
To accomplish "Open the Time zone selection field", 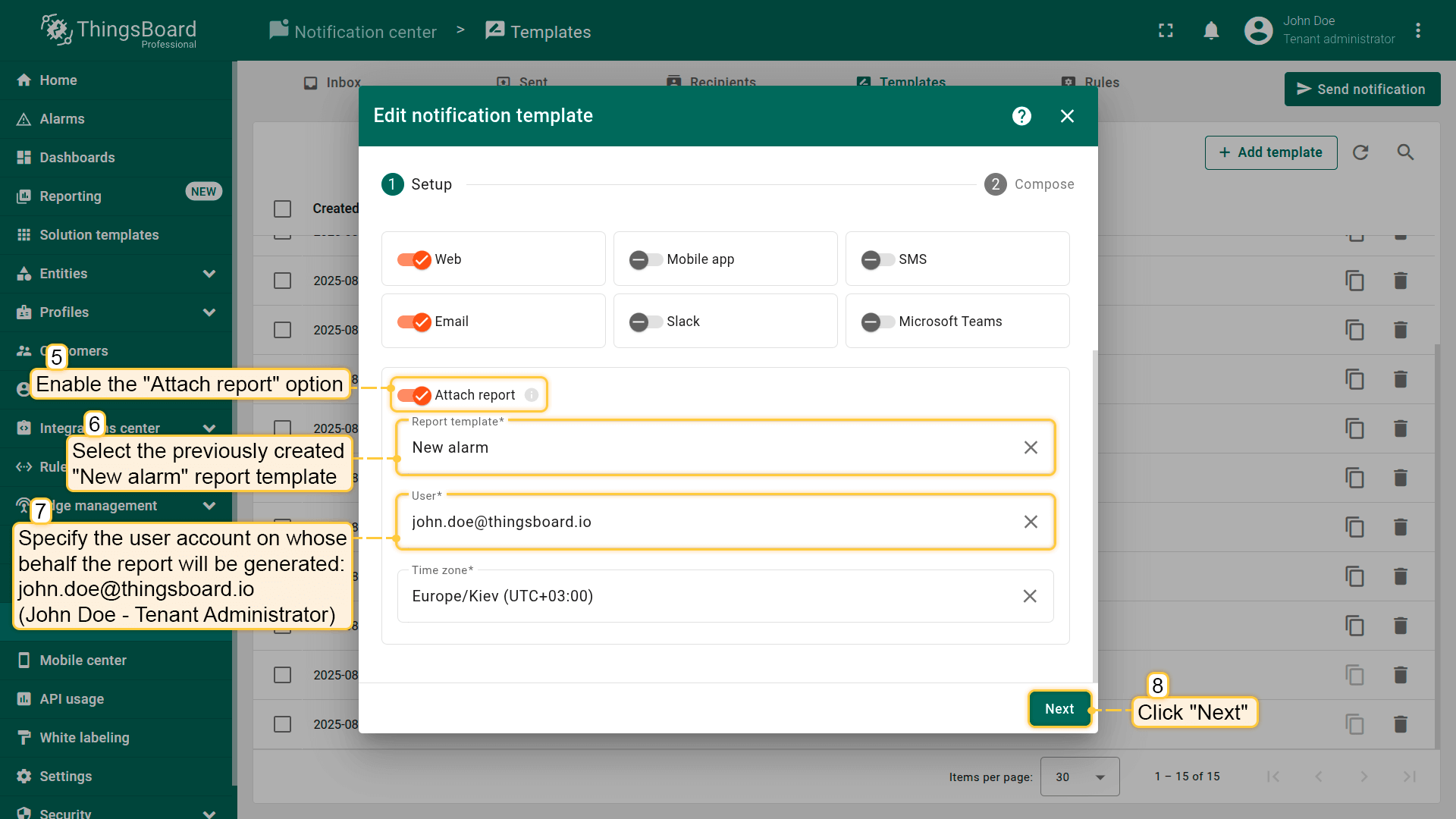I will (725, 596).
